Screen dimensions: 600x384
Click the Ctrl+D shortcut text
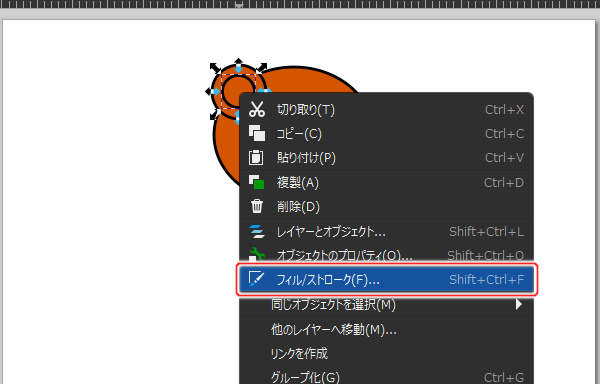pos(504,182)
